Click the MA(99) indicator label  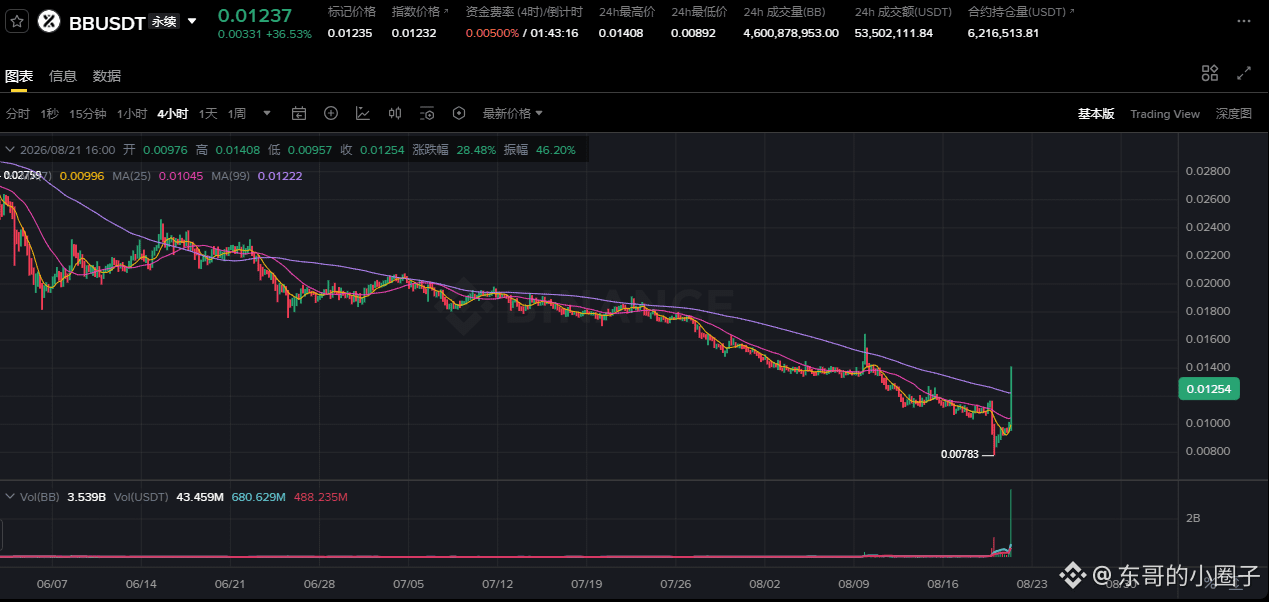[229, 176]
